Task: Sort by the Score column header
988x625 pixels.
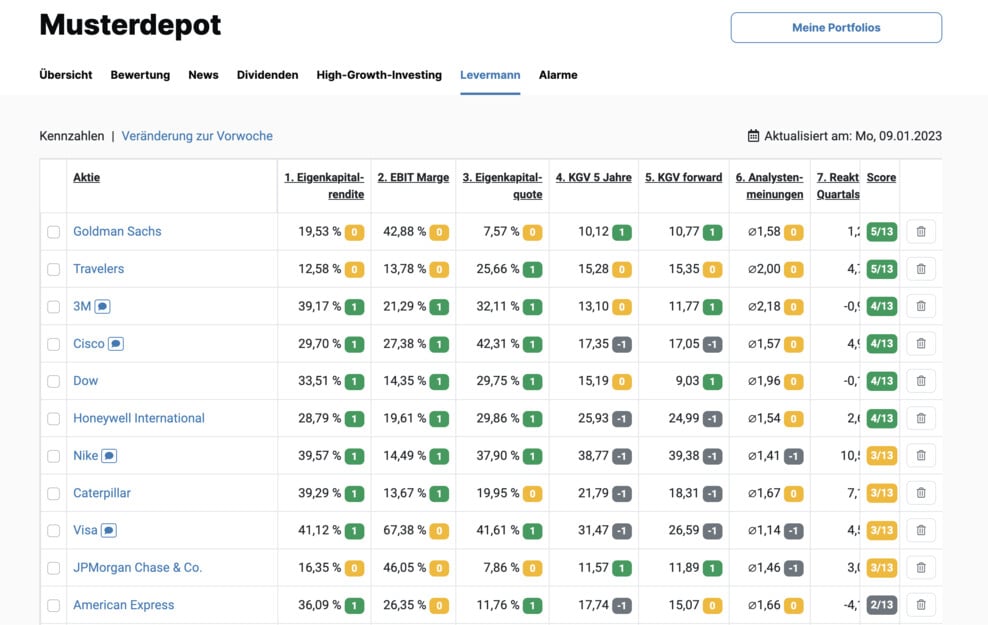Action: [x=881, y=178]
